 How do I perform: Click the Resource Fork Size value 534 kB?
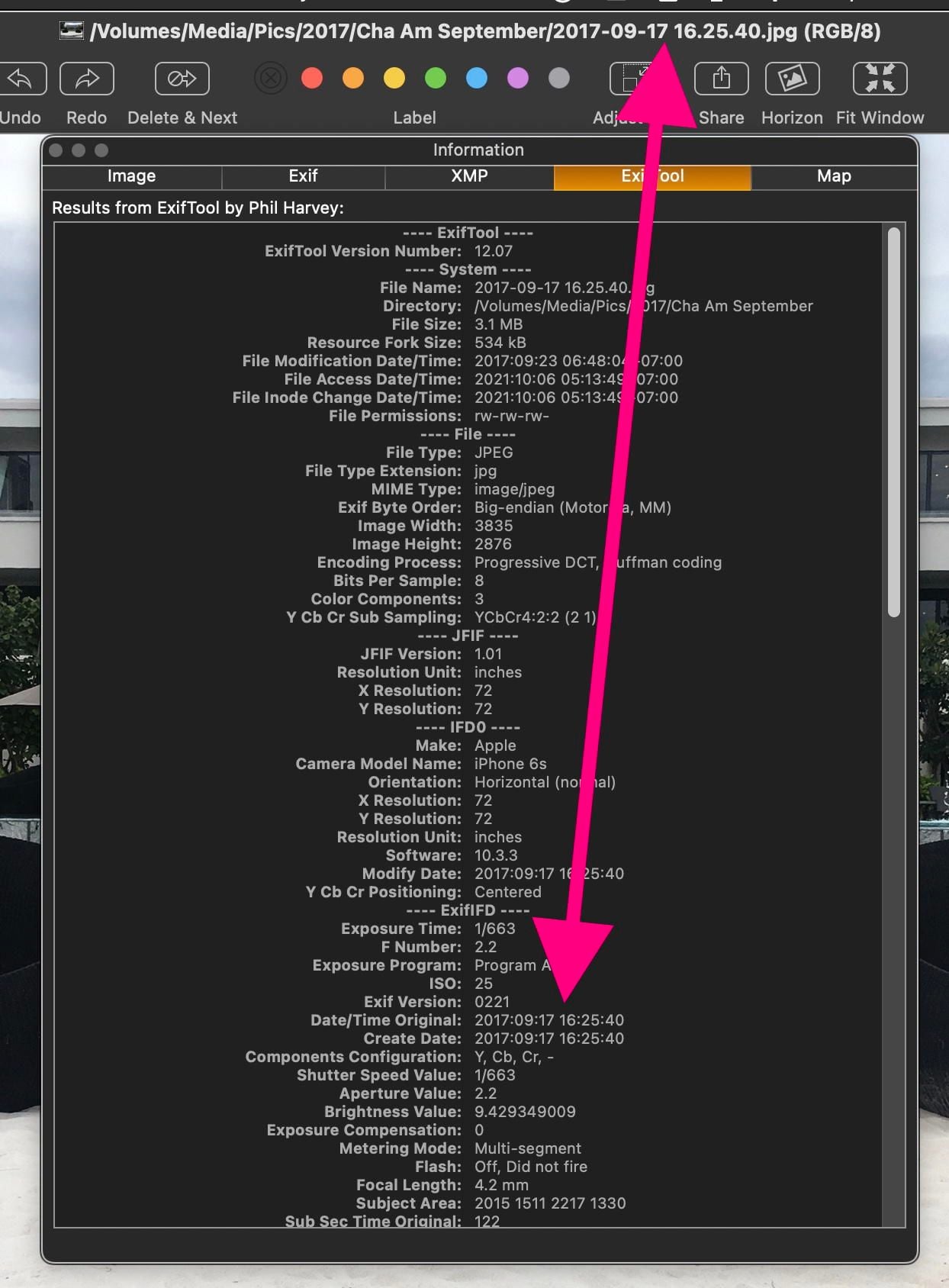500,343
